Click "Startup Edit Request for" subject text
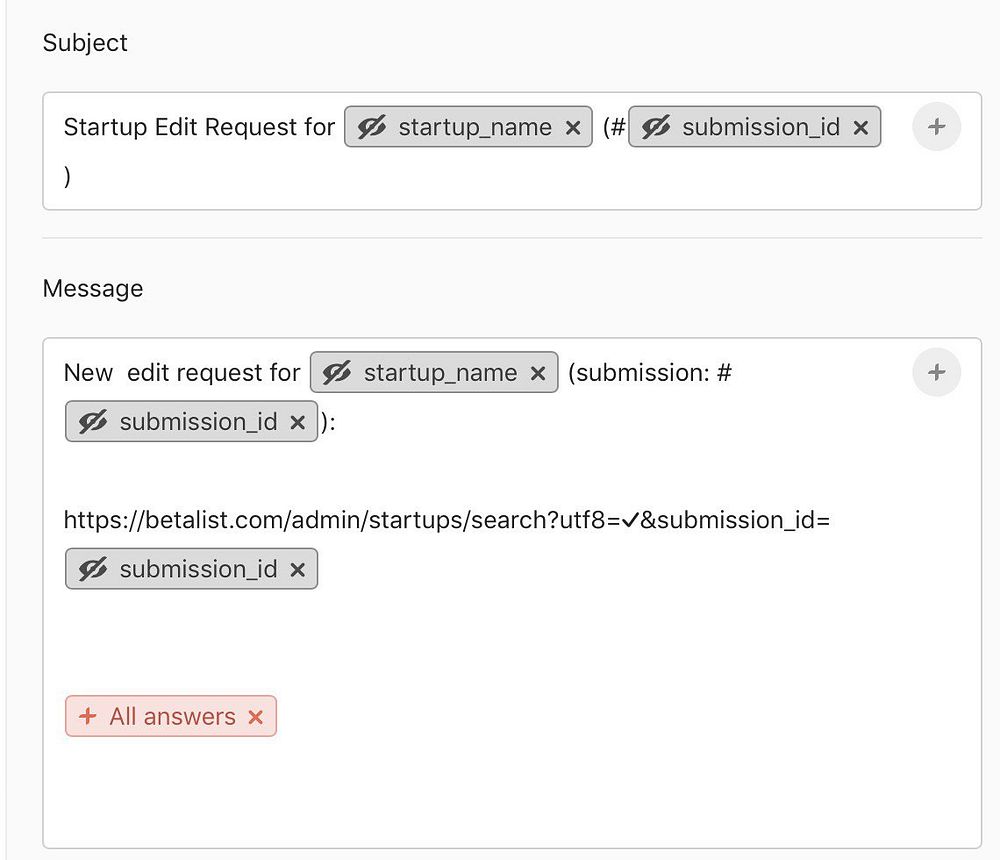 pyautogui.click(x=199, y=128)
